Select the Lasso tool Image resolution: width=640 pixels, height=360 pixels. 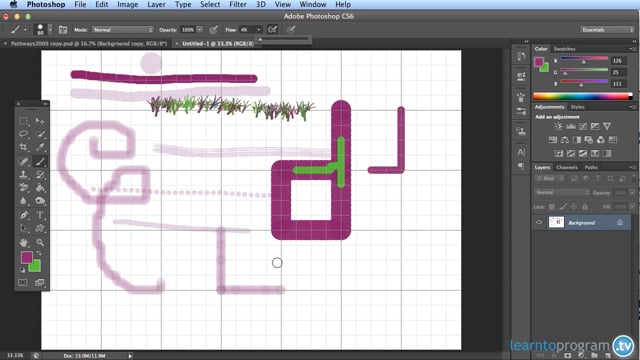coord(24,134)
